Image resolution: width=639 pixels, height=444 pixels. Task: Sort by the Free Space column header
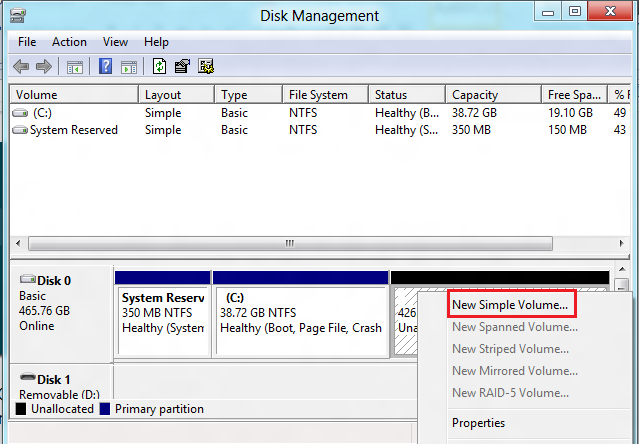point(575,95)
